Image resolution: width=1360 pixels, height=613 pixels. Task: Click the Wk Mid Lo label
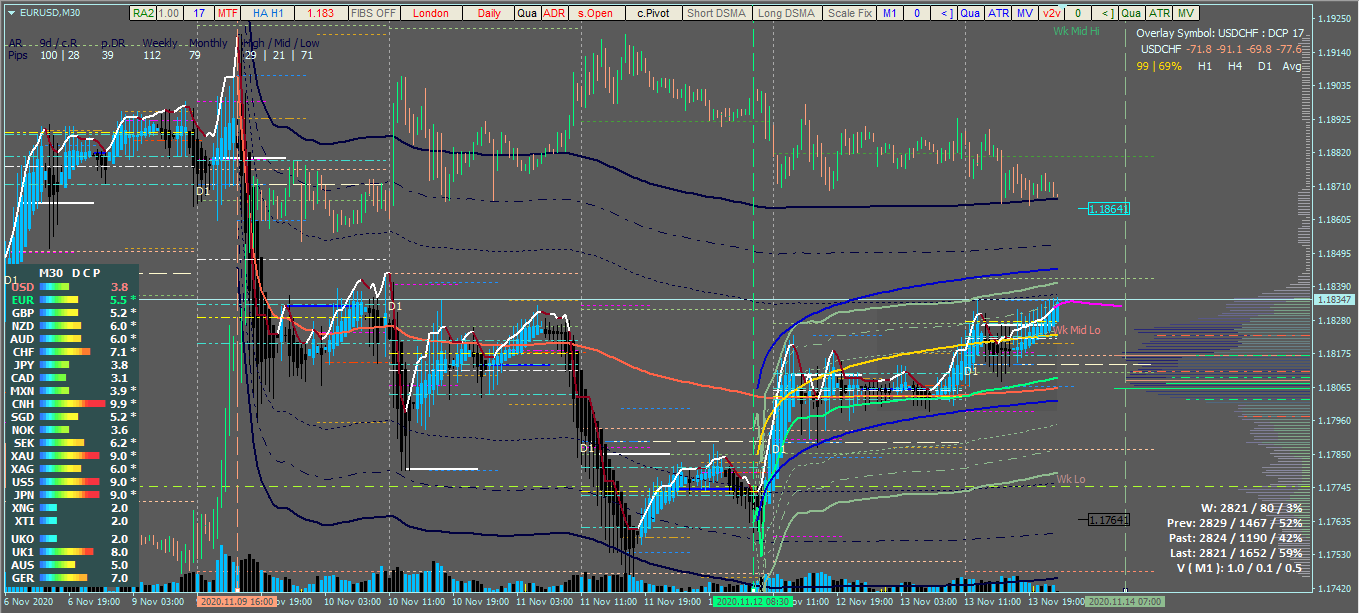click(x=1077, y=330)
